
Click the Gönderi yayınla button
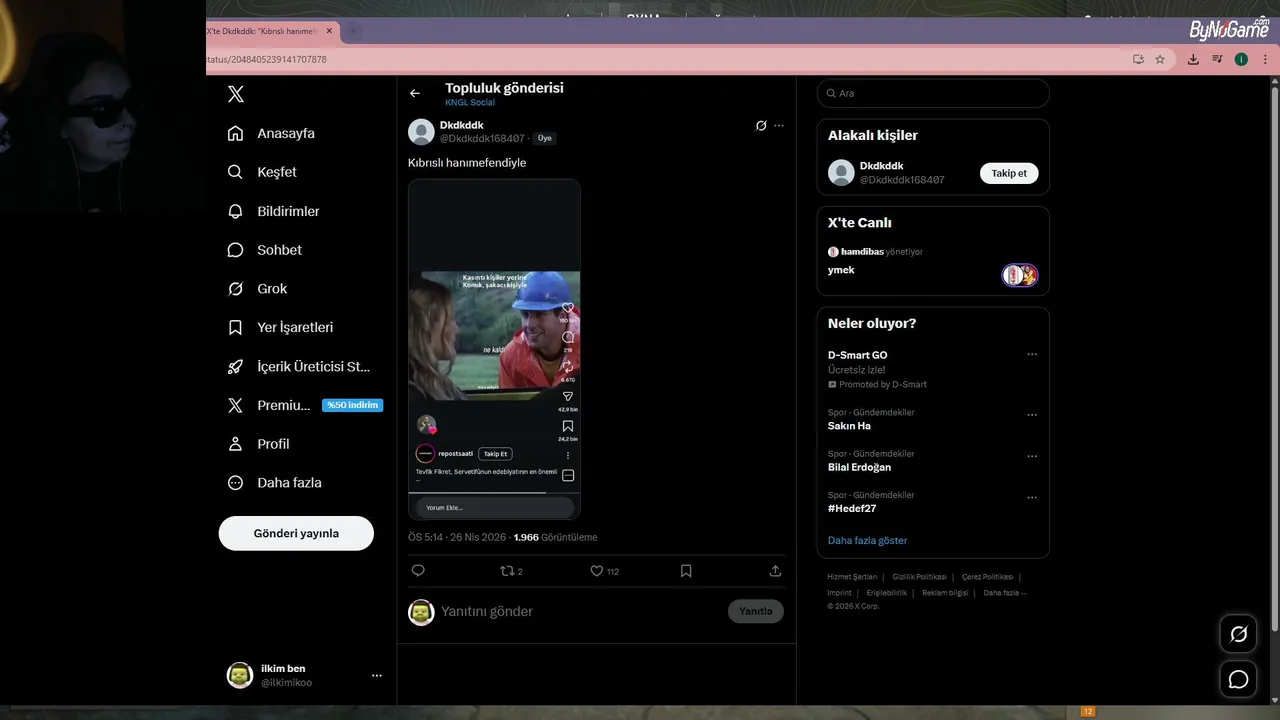tap(296, 533)
